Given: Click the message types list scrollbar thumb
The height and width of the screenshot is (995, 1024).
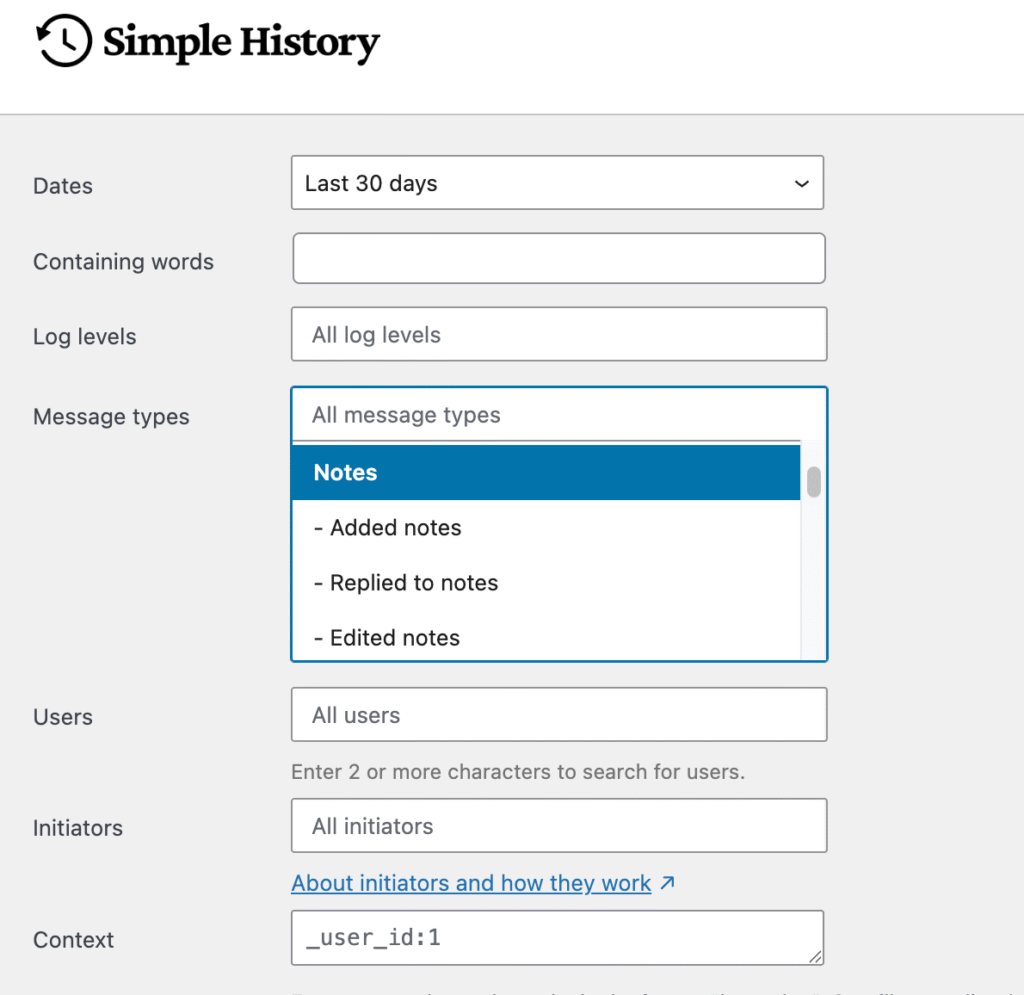Looking at the screenshot, I should (814, 482).
